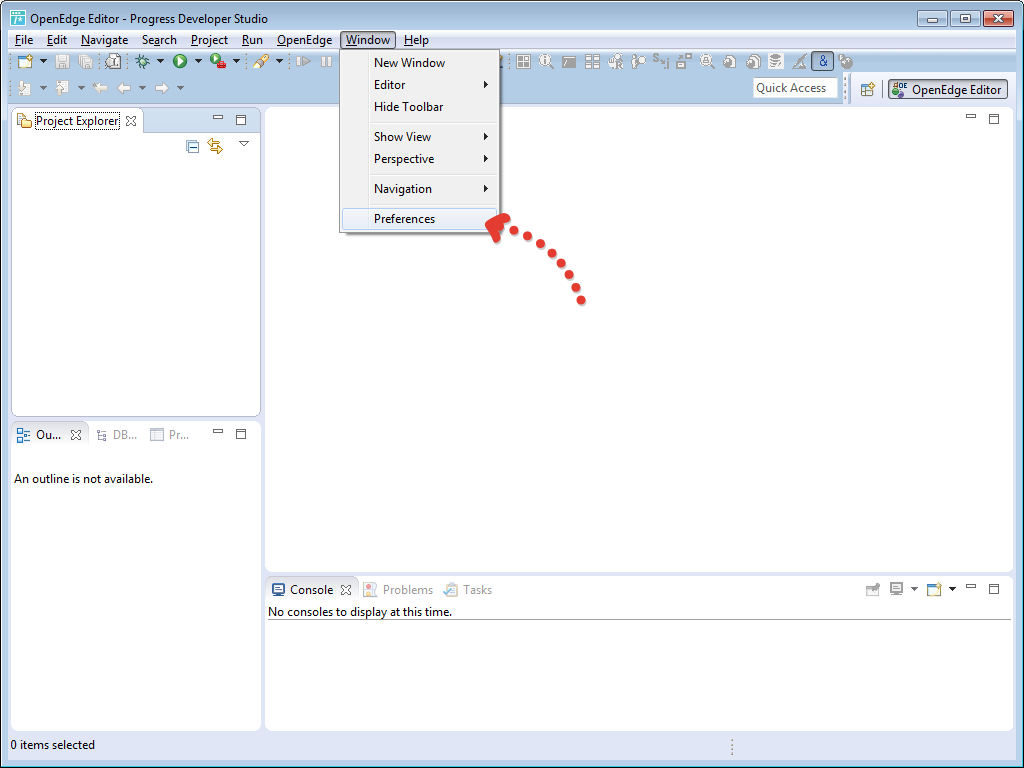Viewport: 1024px width, 768px height.
Task: Select Preferences in the Window menu
Action: pyautogui.click(x=419, y=219)
